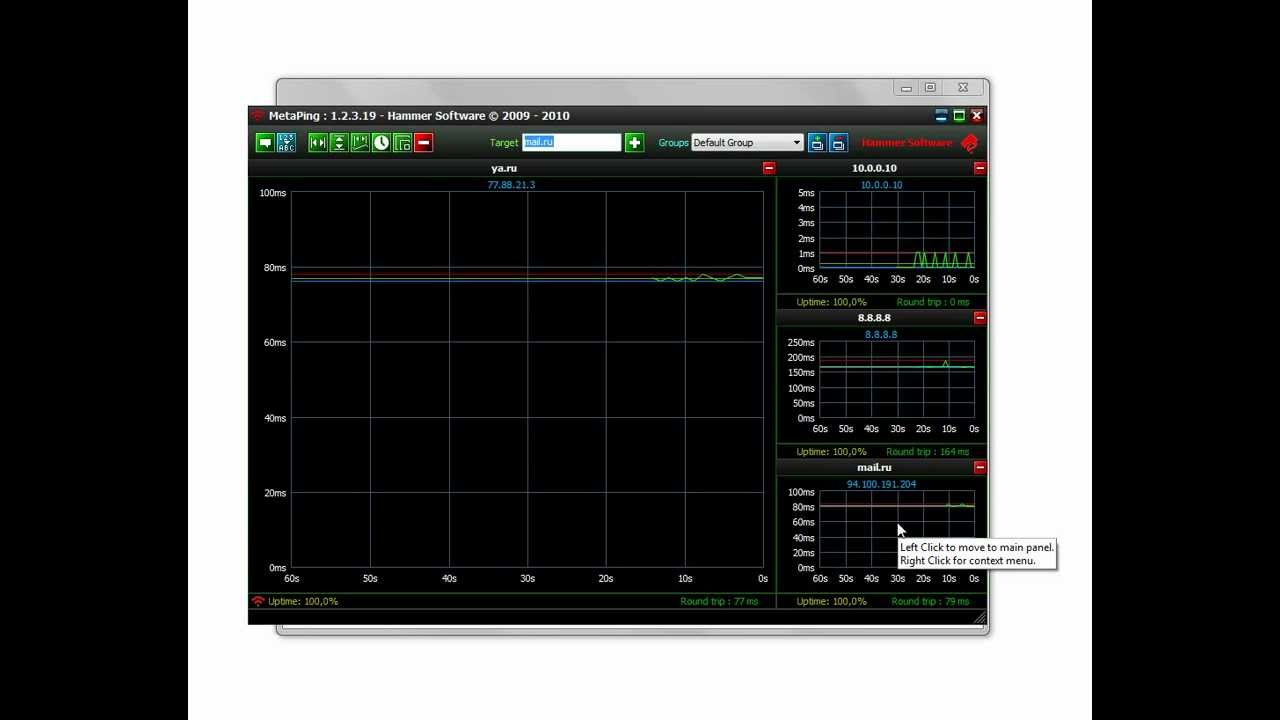Click inside the Target input field
The height and width of the screenshot is (720, 1280).
coord(572,142)
